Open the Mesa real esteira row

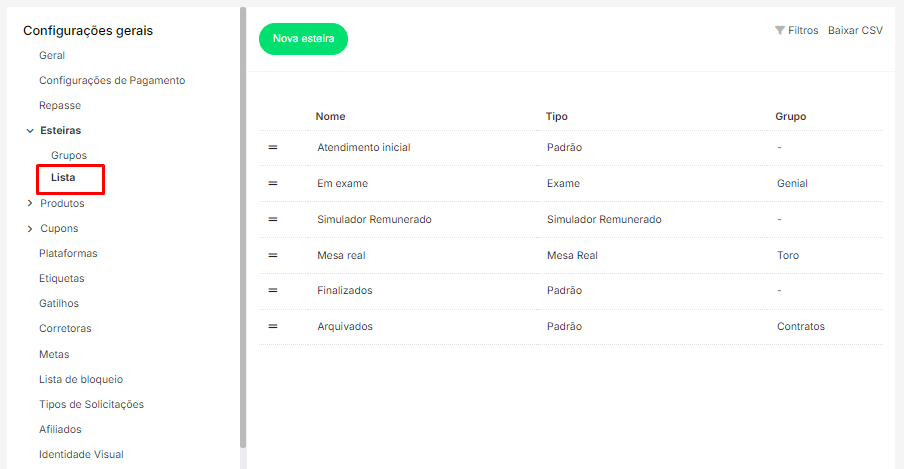341,255
